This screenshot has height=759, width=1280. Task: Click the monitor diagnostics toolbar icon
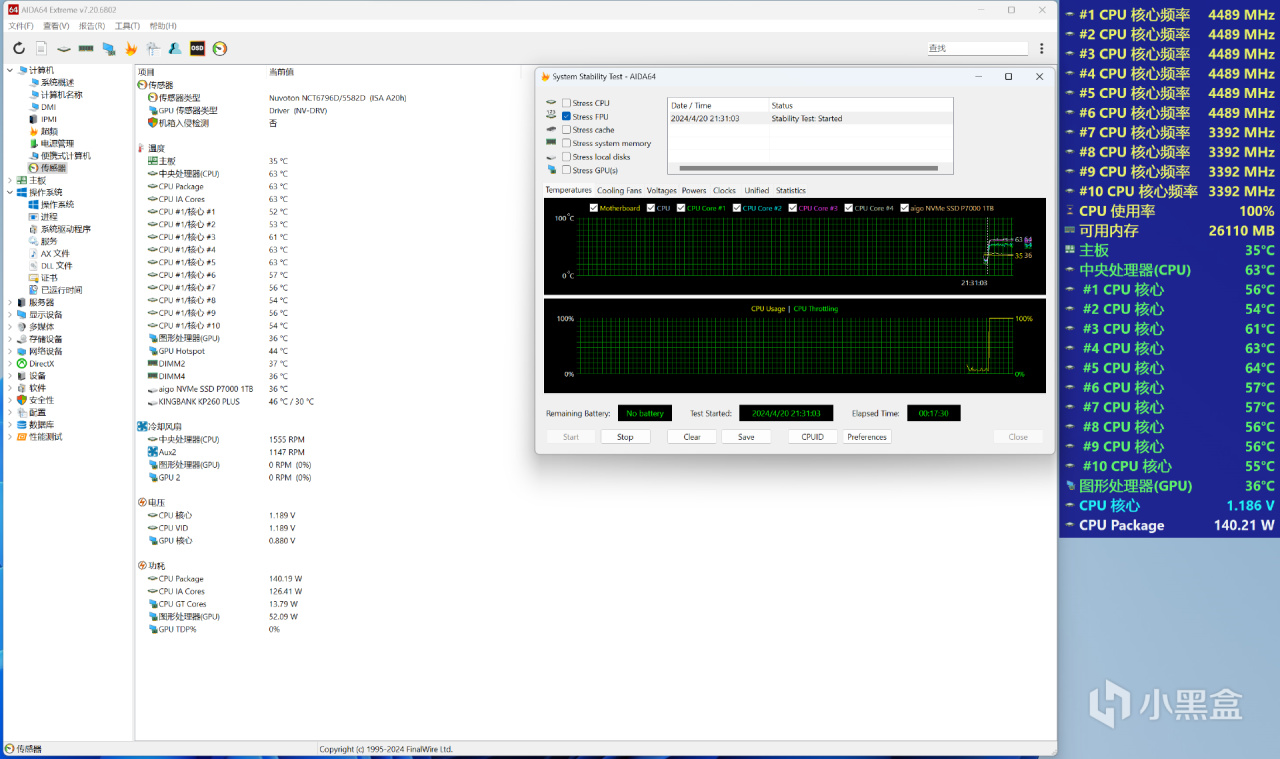click(x=108, y=48)
